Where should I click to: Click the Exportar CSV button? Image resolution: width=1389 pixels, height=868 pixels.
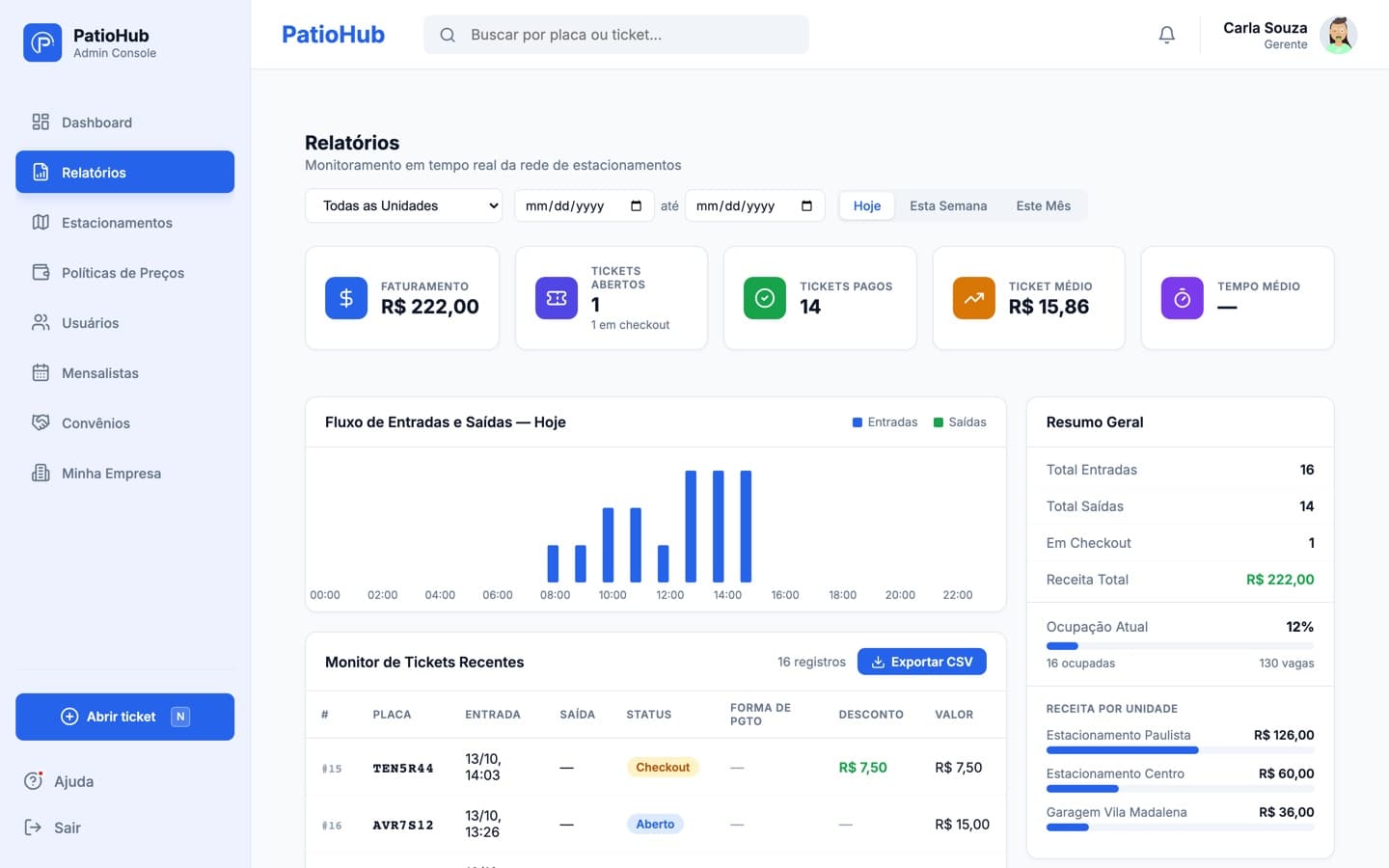point(921,662)
